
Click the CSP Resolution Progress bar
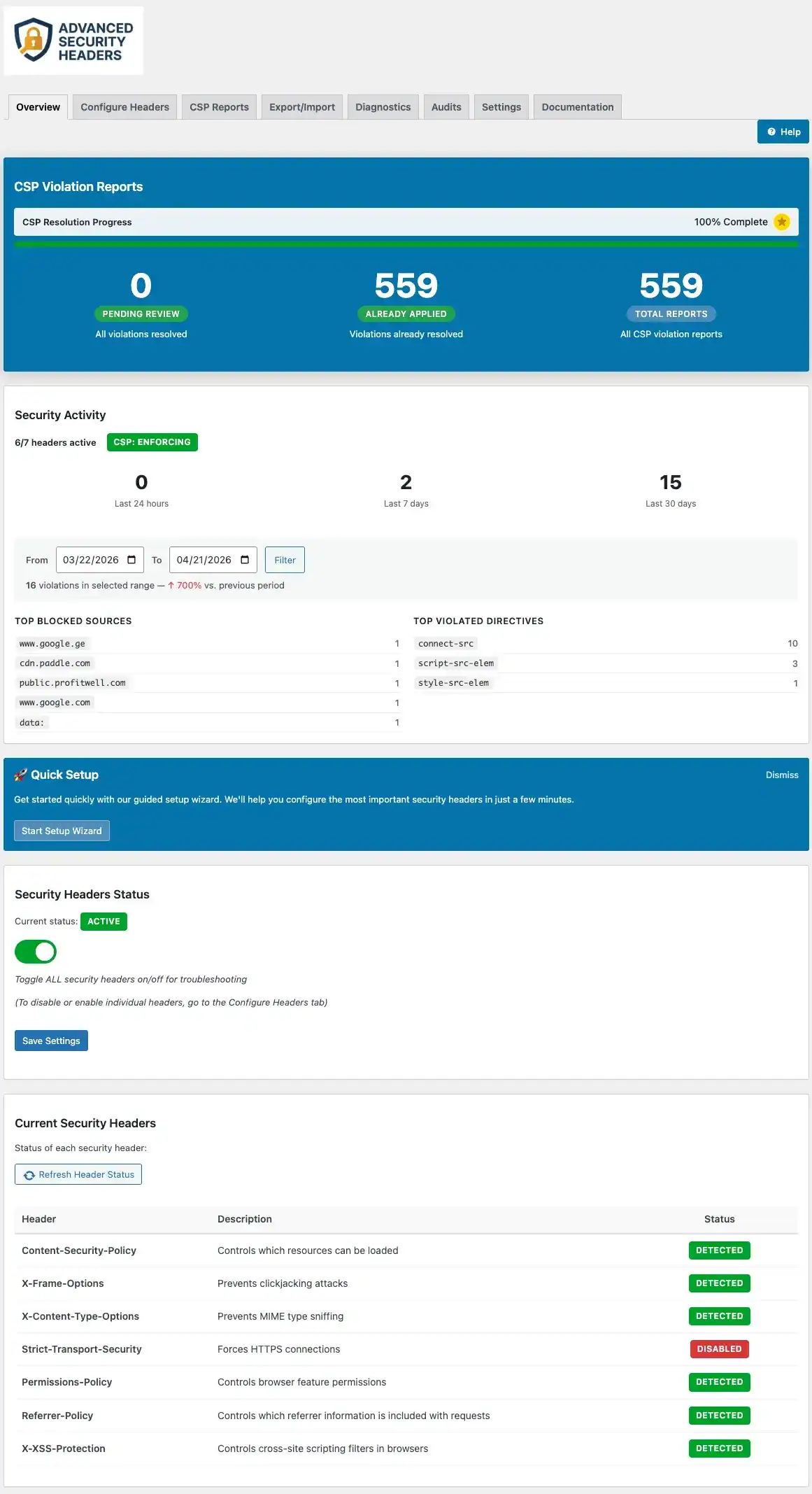(406, 244)
